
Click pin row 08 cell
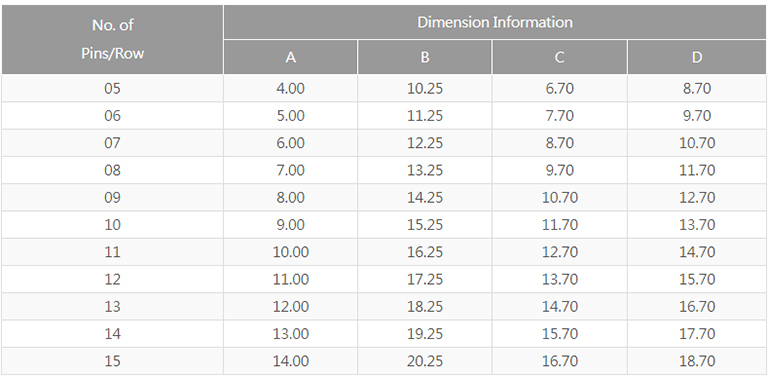(x=113, y=170)
